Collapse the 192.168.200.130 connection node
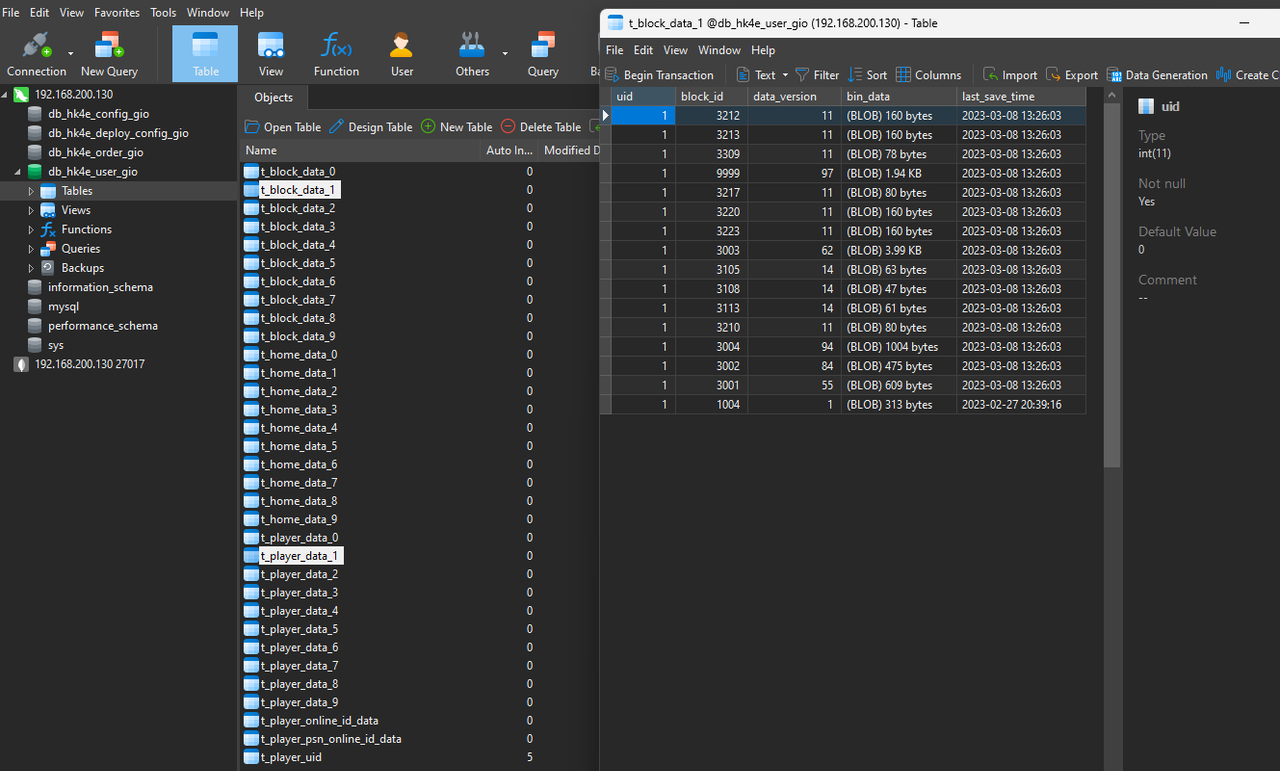 coord(6,94)
